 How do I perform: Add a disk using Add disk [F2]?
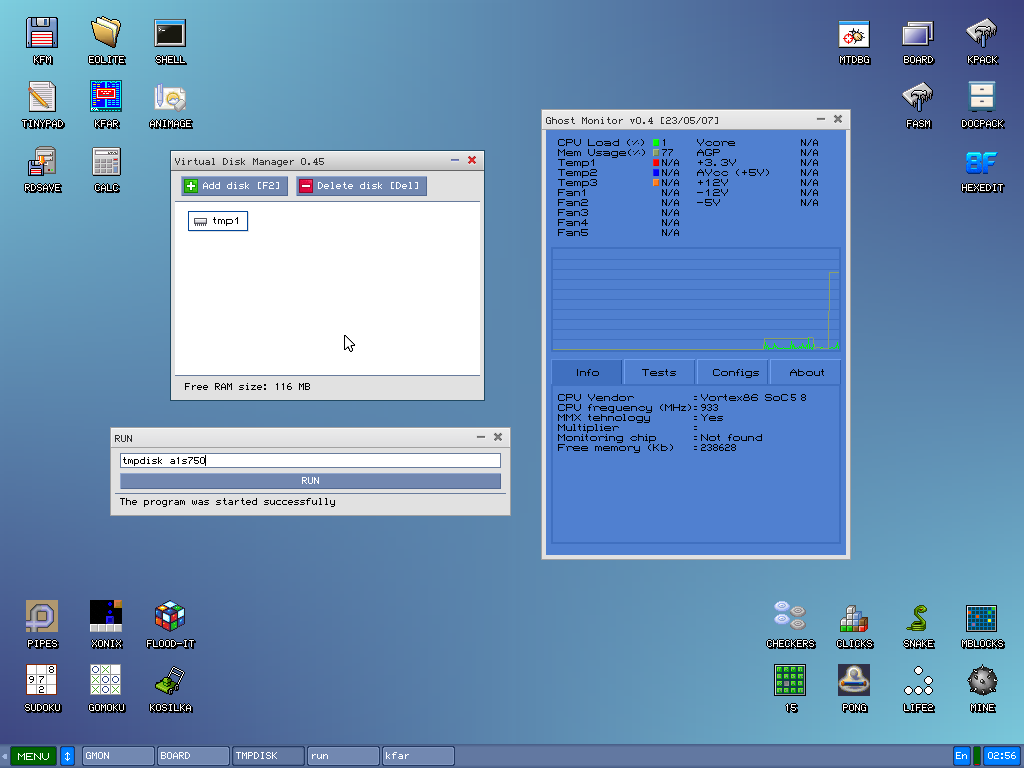point(233,185)
